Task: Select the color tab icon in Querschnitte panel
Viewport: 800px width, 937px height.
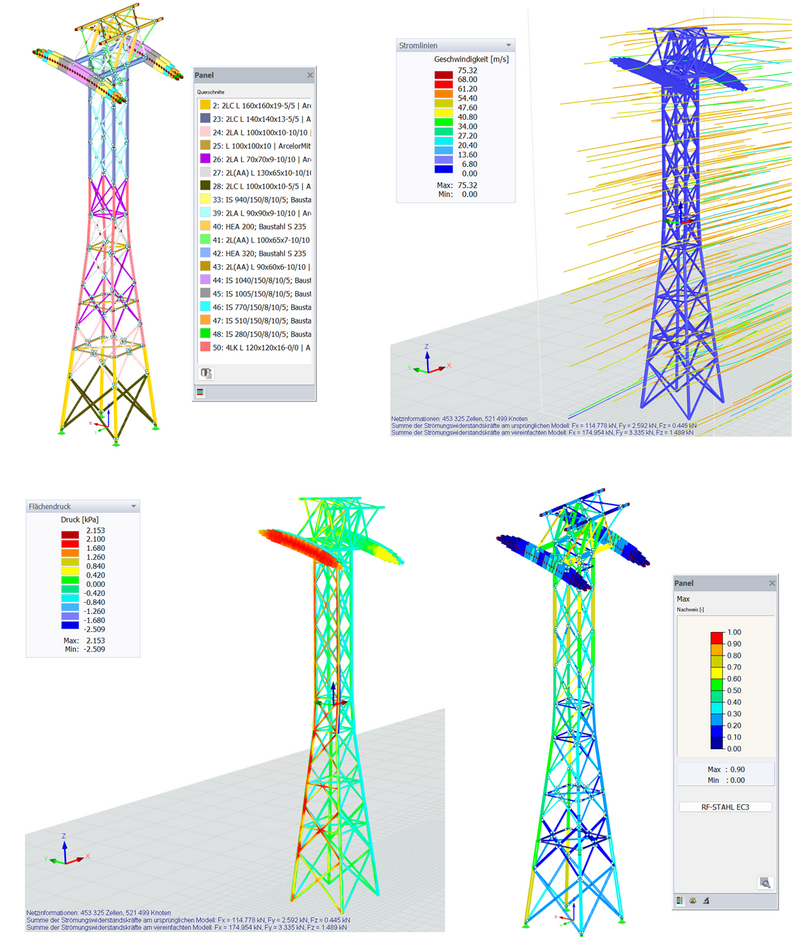Action: [201, 392]
